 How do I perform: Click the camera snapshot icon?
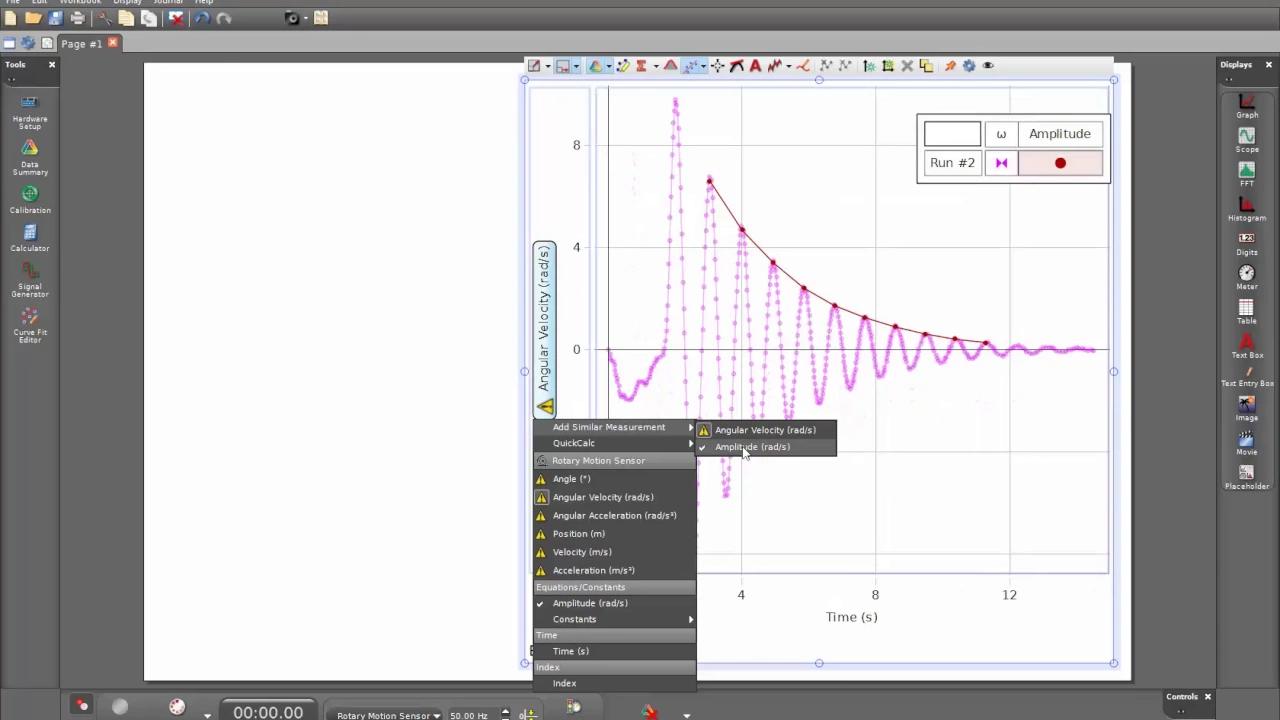292,18
